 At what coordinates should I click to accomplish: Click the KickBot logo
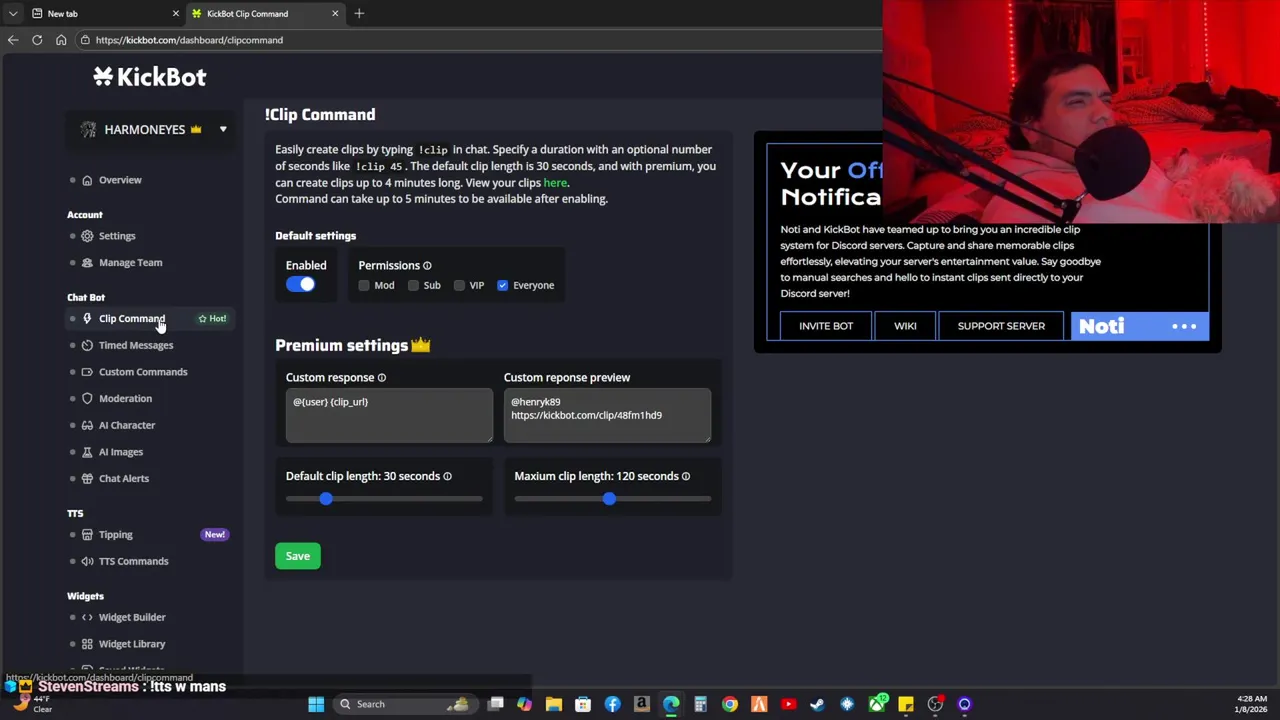150,77
